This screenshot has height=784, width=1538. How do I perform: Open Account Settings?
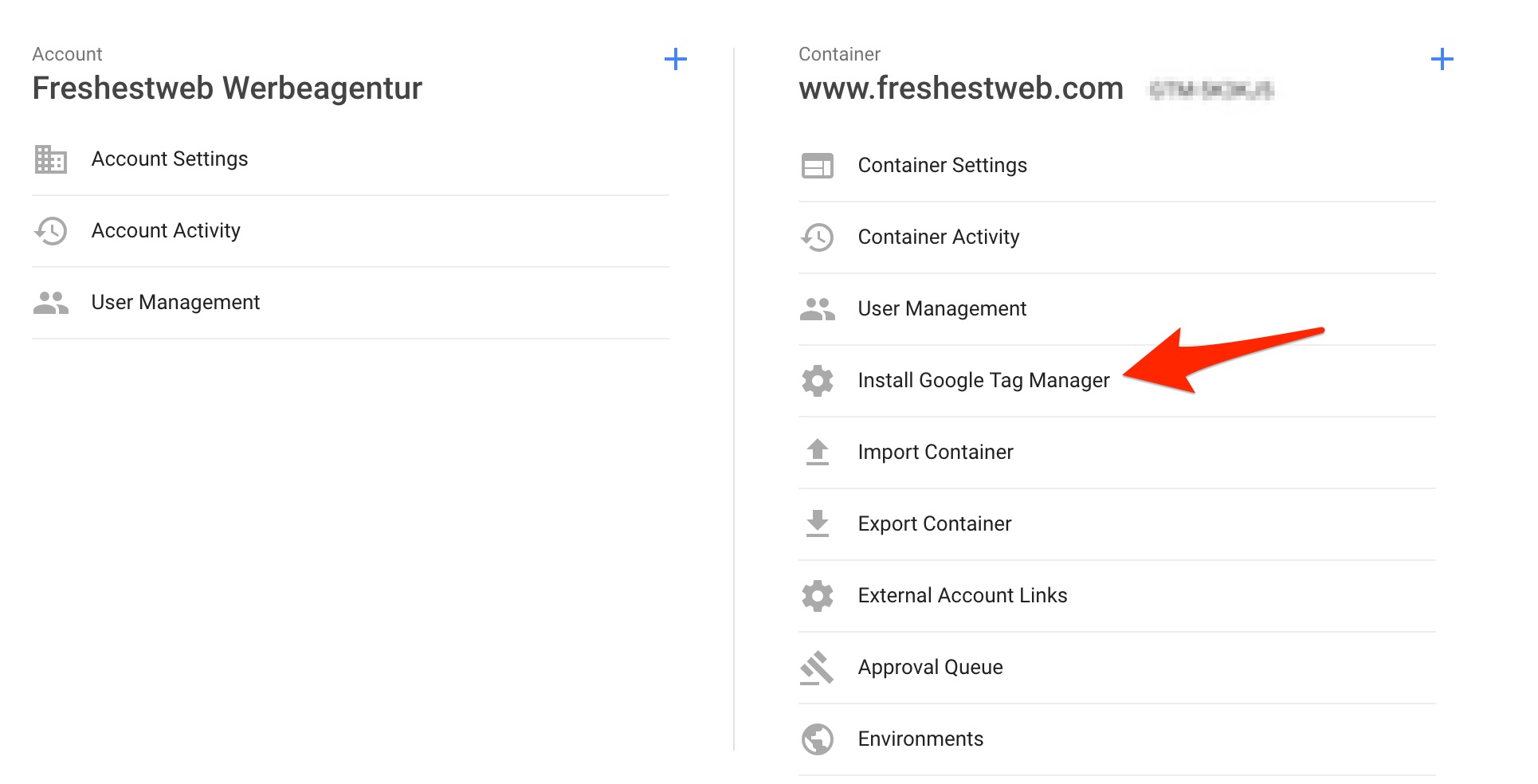170,159
